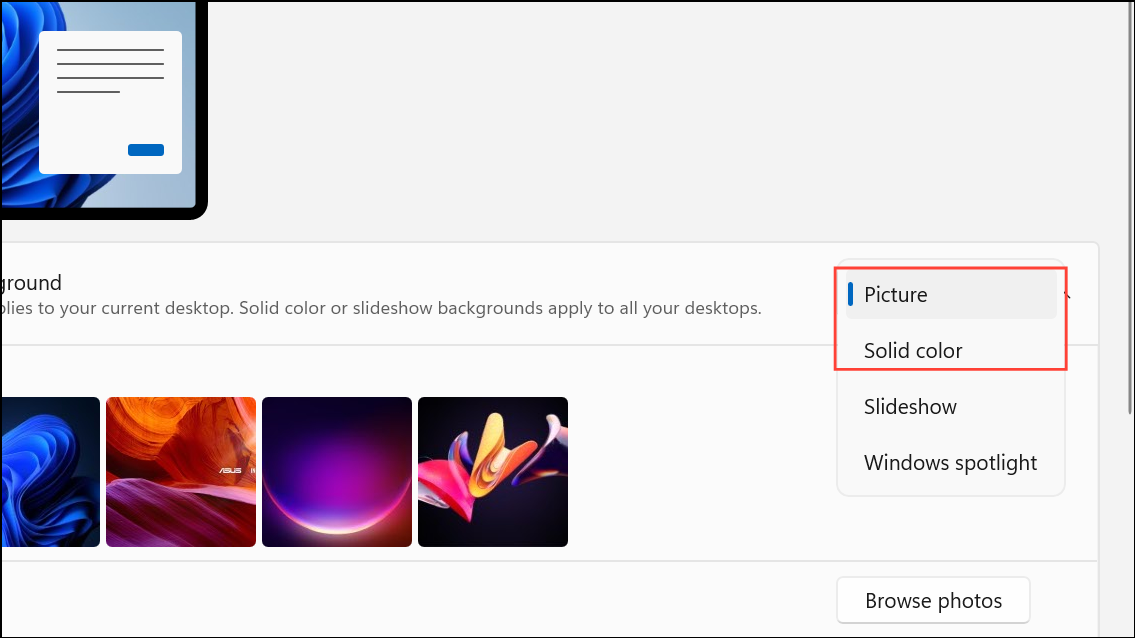Viewport: 1135px width, 638px height.
Task: Click the Browse photos button
Action: 932,600
